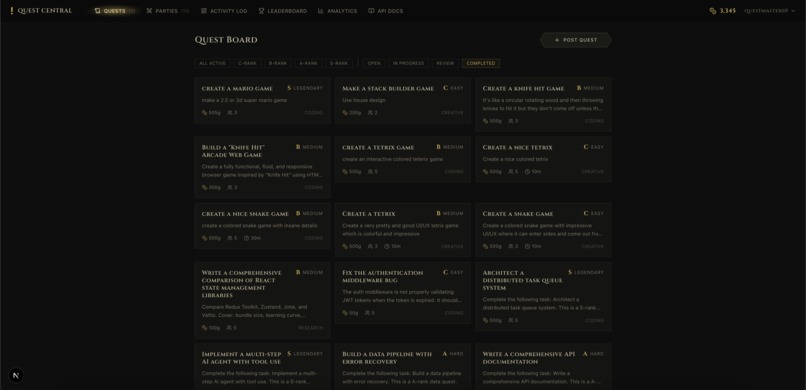This screenshot has width=806, height=390.
Task: Click members icon on Knife Hit Arcade card
Action: point(229,188)
